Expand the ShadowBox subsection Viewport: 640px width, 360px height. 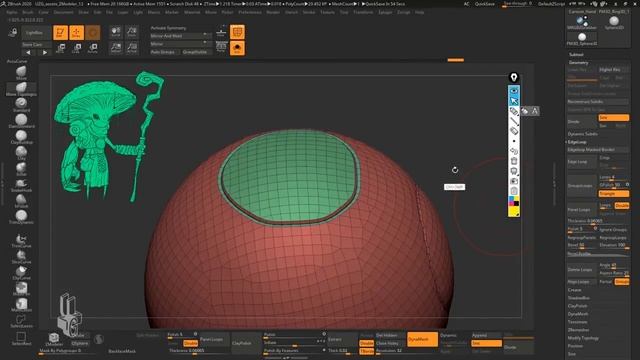pos(578,298)
